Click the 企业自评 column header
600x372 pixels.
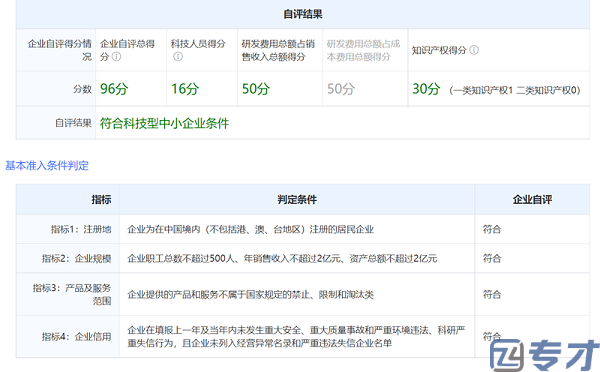[x=532, y=199]
